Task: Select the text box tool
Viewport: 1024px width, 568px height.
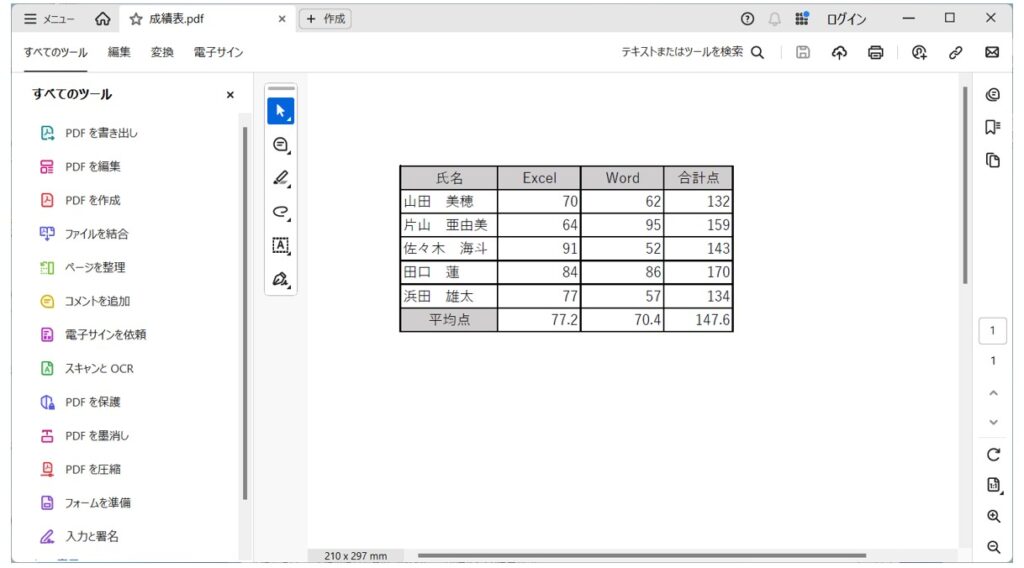Action: pyautogui.click(x=281, y=245)
